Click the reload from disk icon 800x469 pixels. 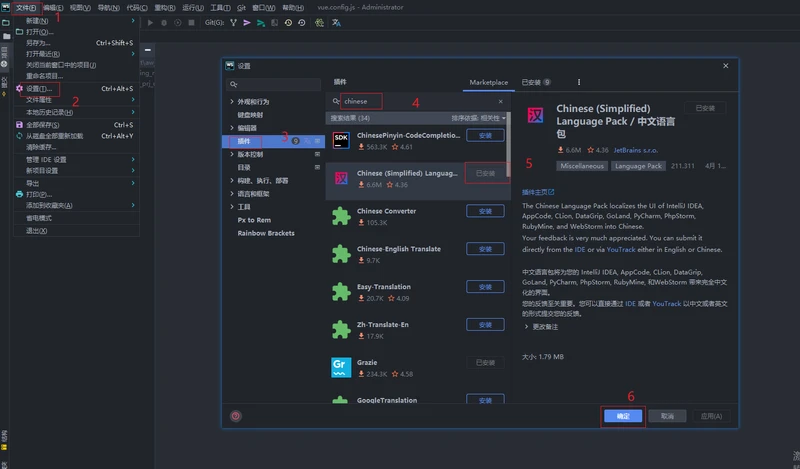pos(19,136)
